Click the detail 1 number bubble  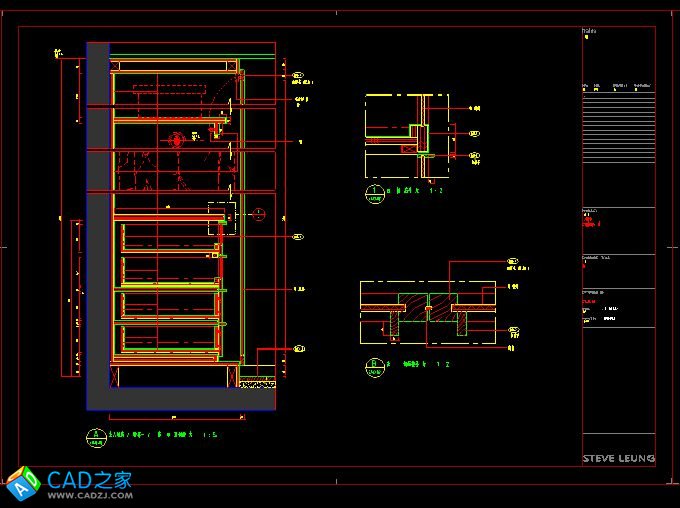pos(374,191)
